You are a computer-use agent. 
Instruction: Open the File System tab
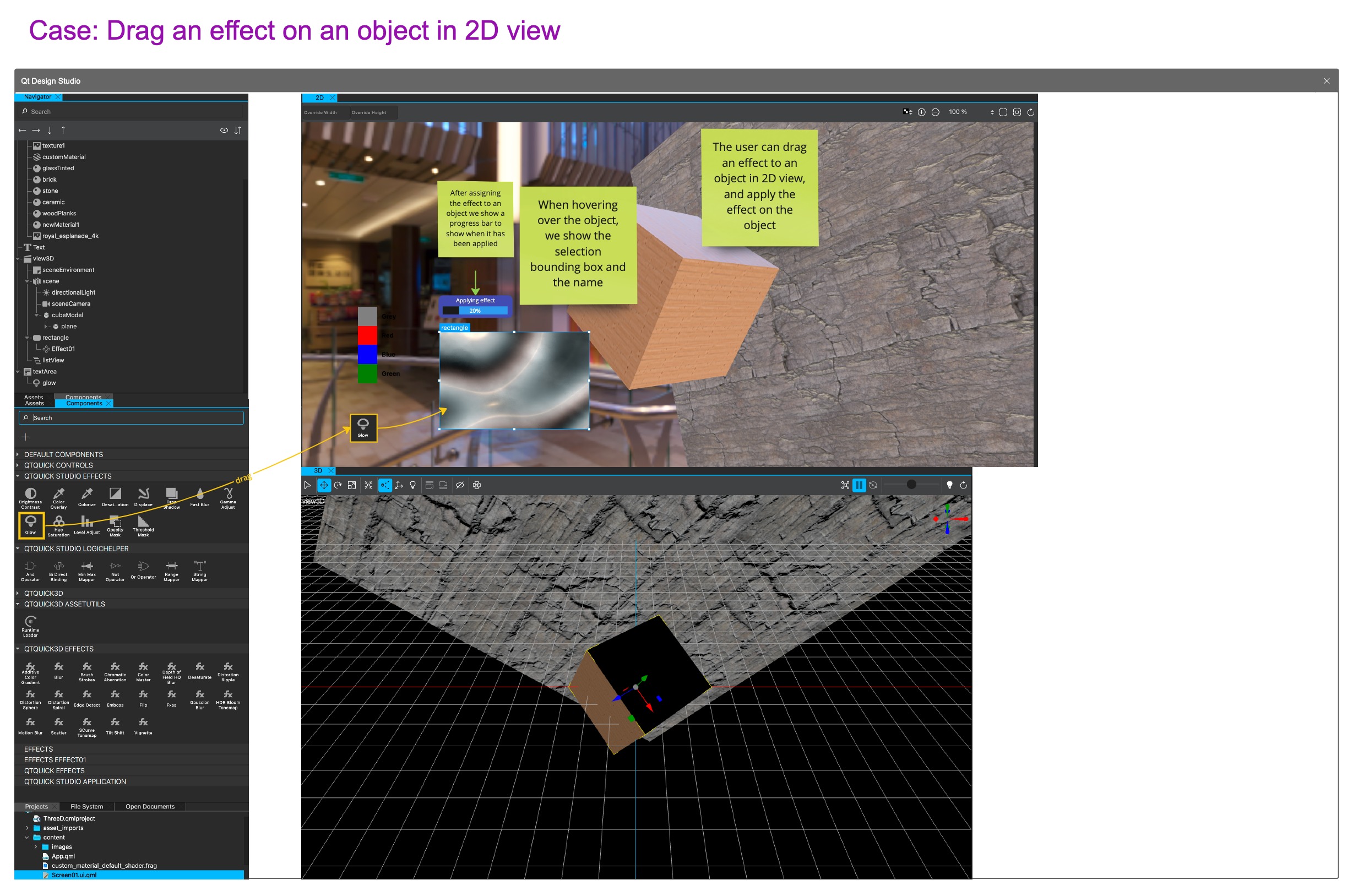[x=87, y=806]
